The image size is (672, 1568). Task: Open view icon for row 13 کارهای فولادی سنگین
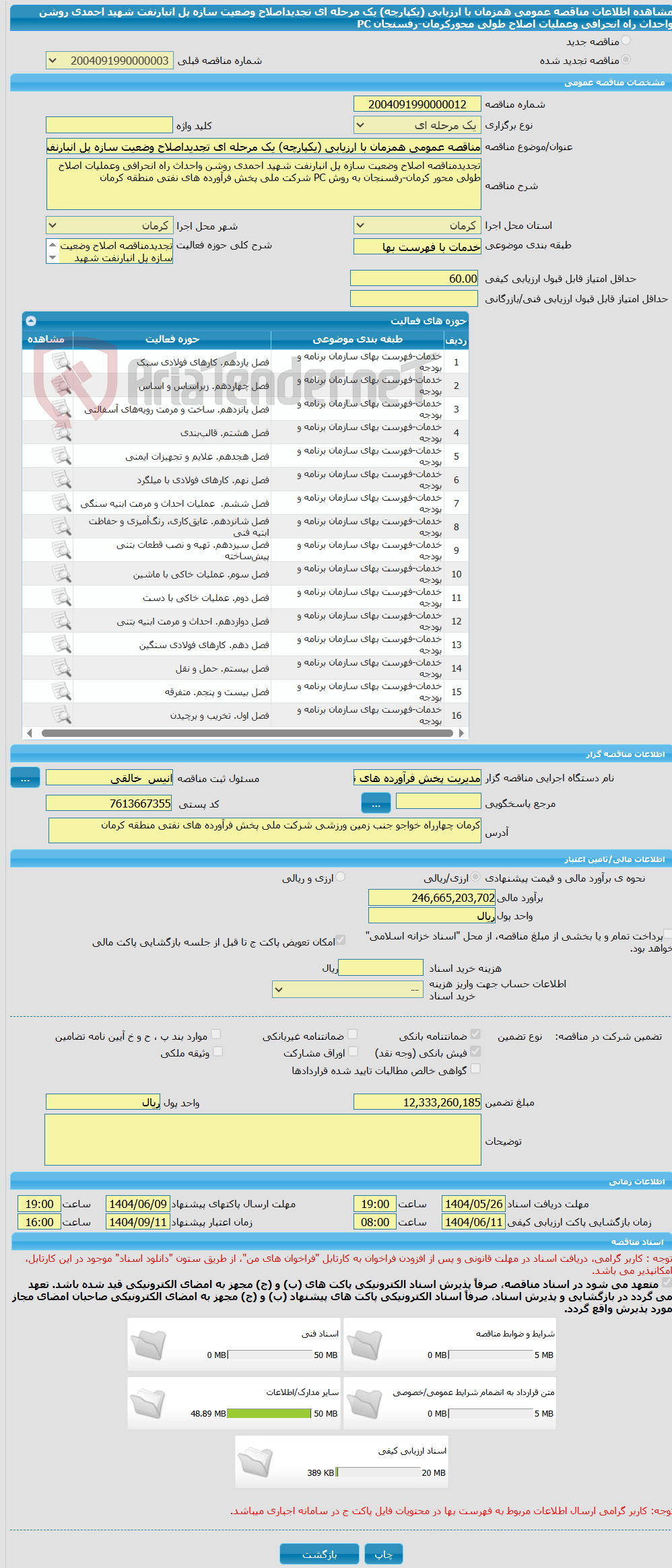(61, 645)
